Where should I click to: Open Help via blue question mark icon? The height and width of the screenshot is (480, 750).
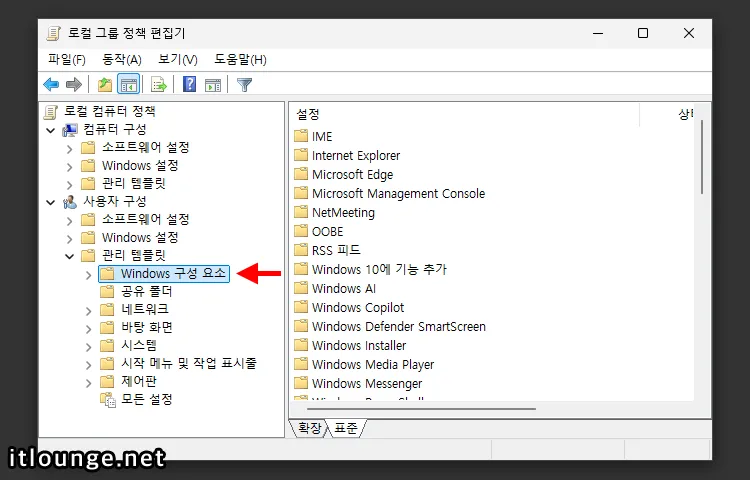pos(189,84)
